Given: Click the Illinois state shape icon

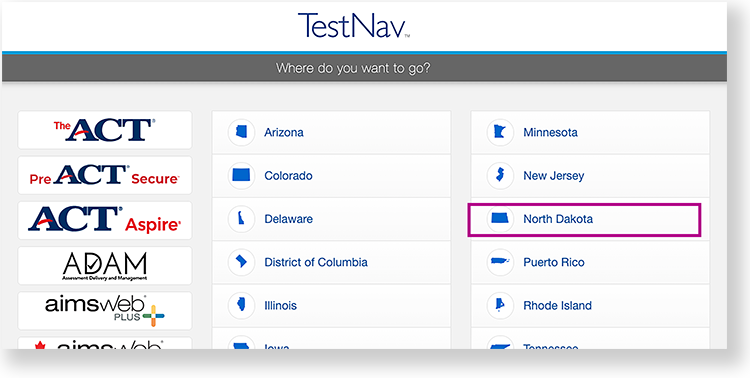Looking at the screenshot, I should (242, 305).
